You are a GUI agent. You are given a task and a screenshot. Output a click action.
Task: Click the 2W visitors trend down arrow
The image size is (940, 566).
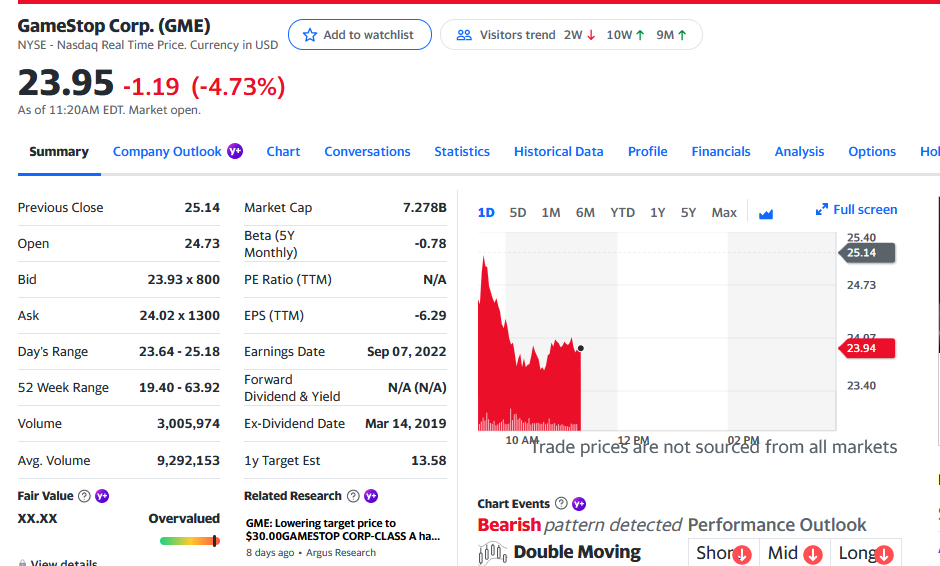tap(591, 35)
